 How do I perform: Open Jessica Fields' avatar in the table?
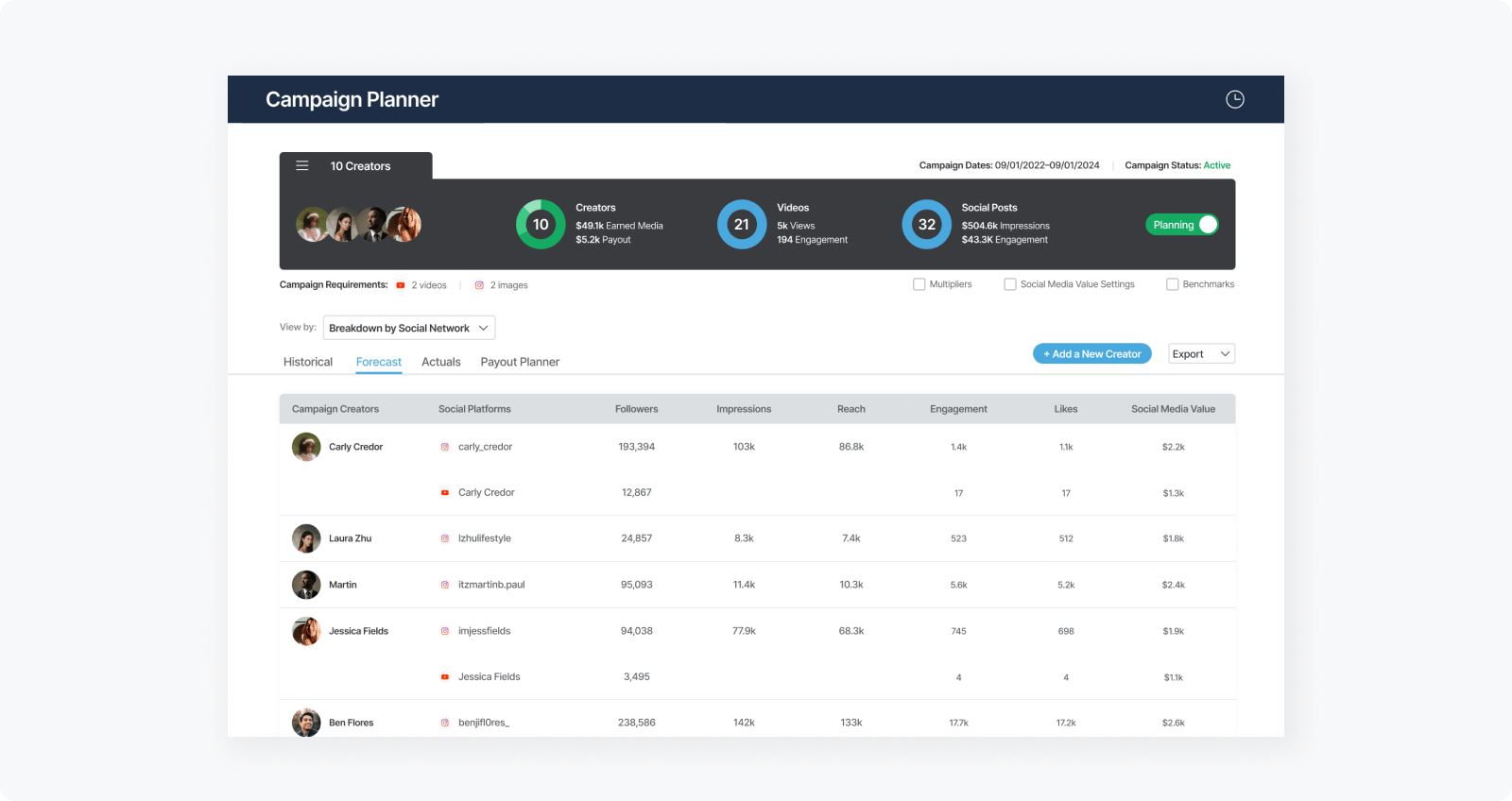click(306, 631)
